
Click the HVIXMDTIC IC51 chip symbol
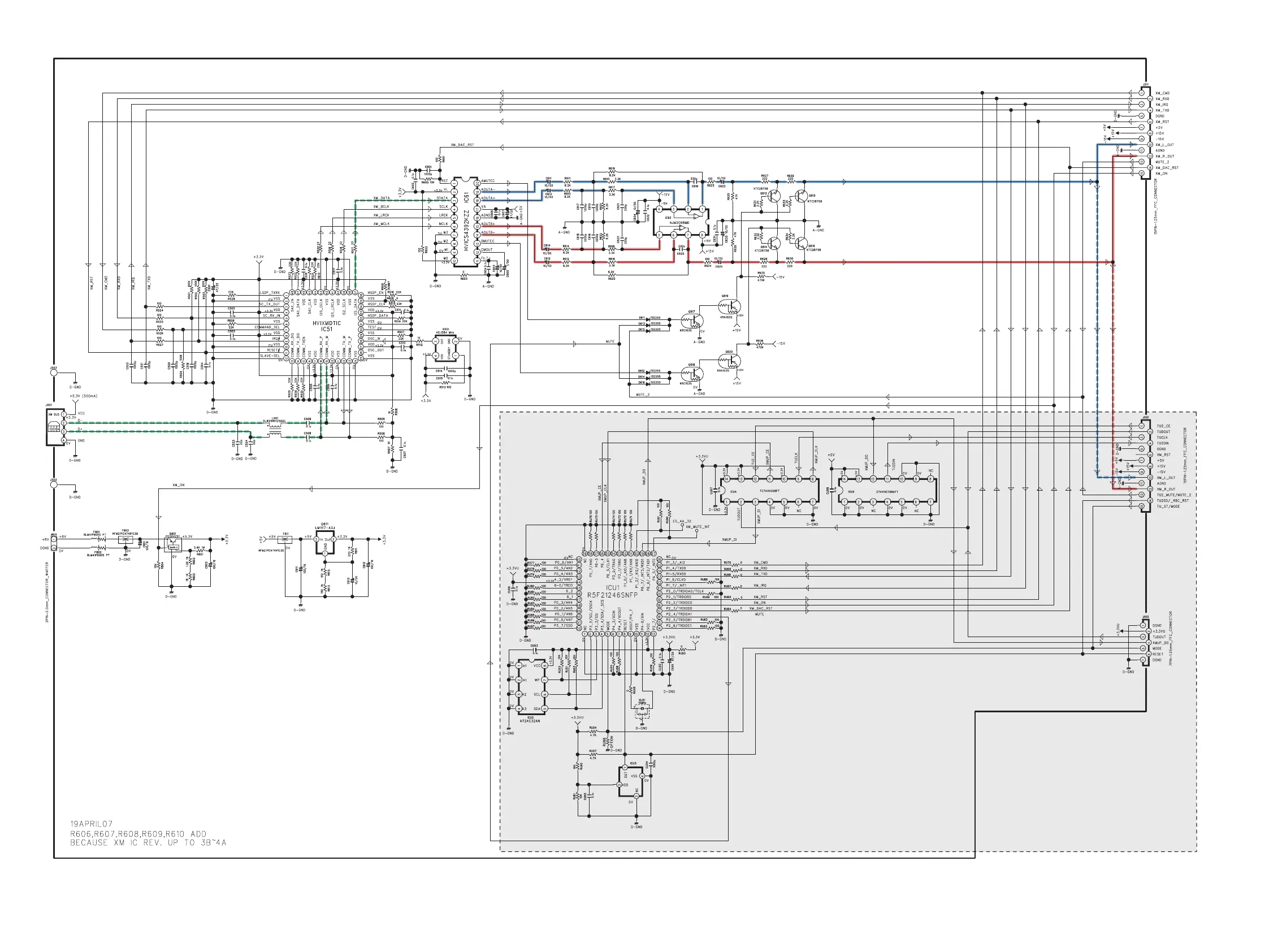326,326
